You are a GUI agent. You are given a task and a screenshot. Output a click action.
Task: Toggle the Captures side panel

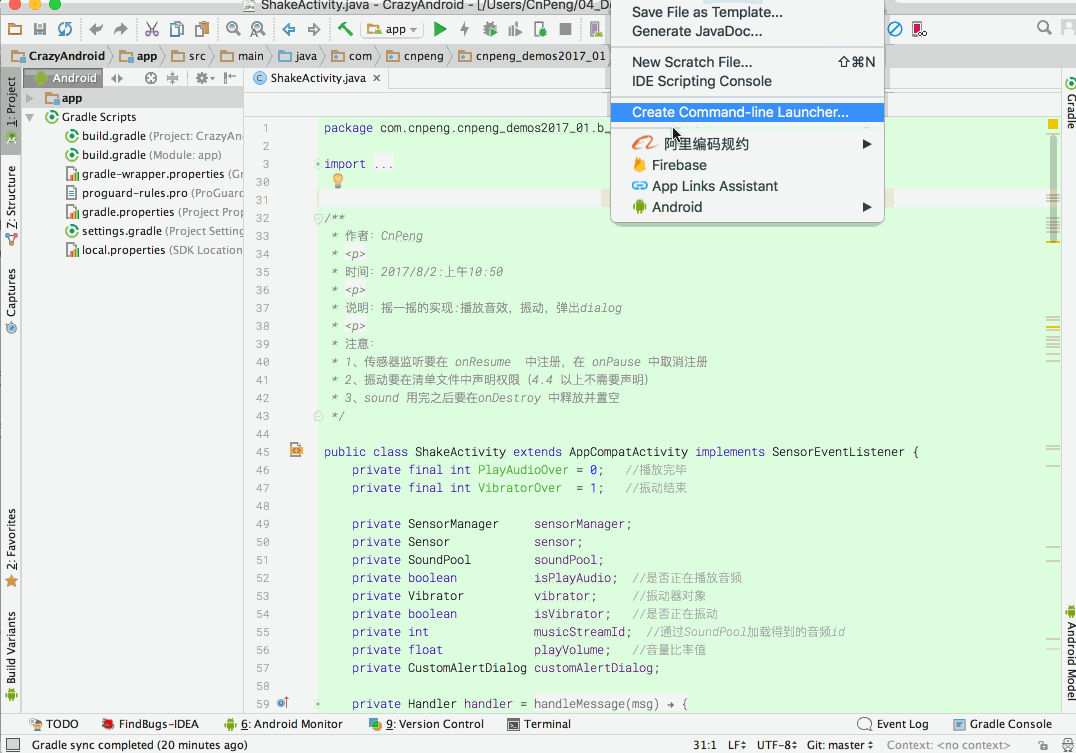click(x=11, y=301)
